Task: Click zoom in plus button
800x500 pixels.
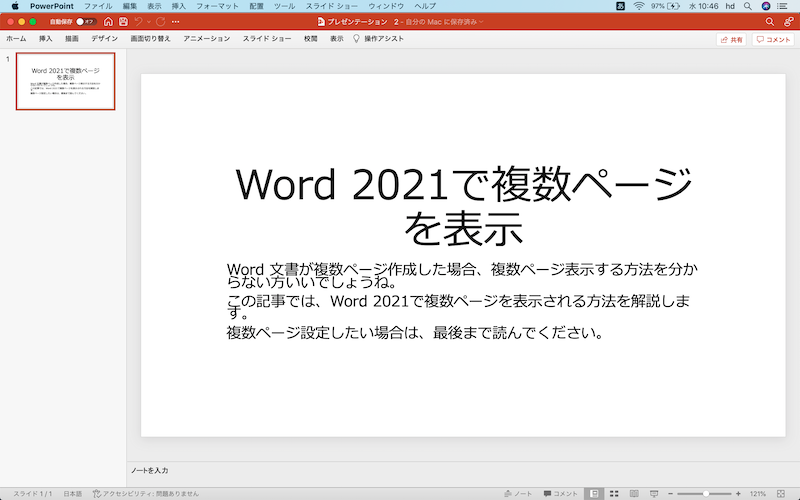Action: [x=738, y=494]
